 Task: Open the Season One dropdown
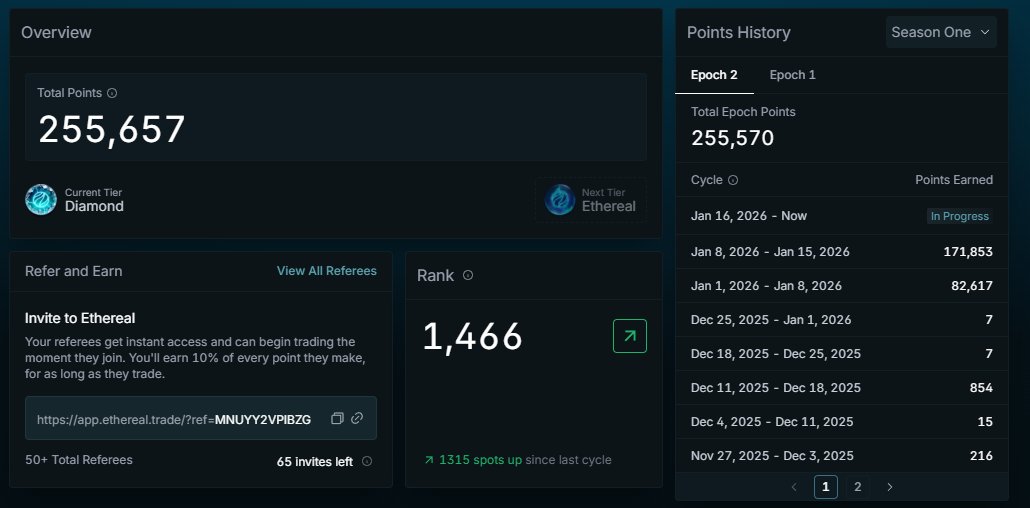[x=941, y=32]
